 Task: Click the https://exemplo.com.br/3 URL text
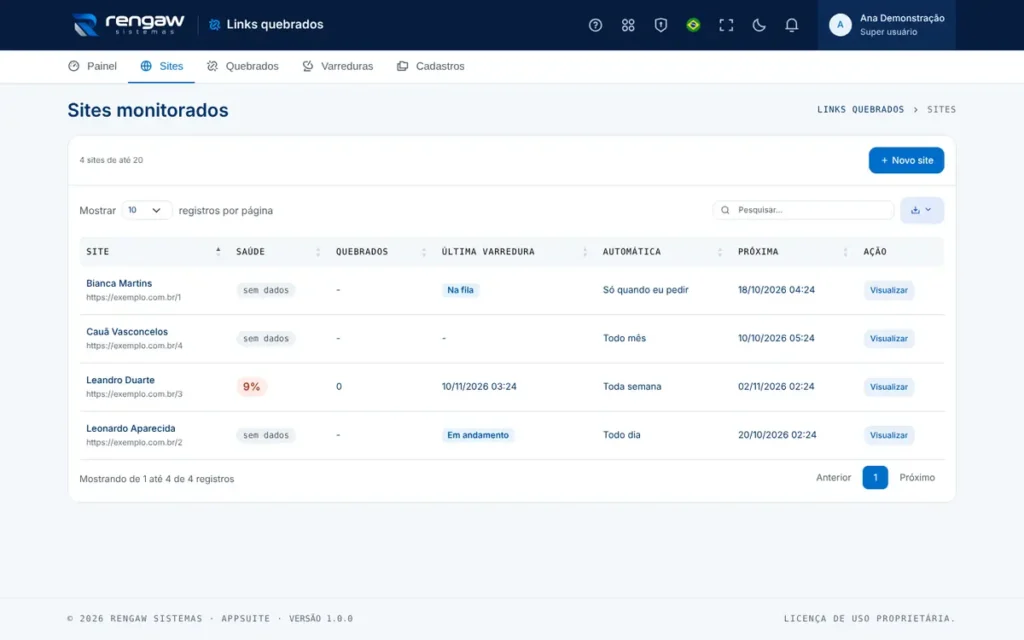(134, 394)
